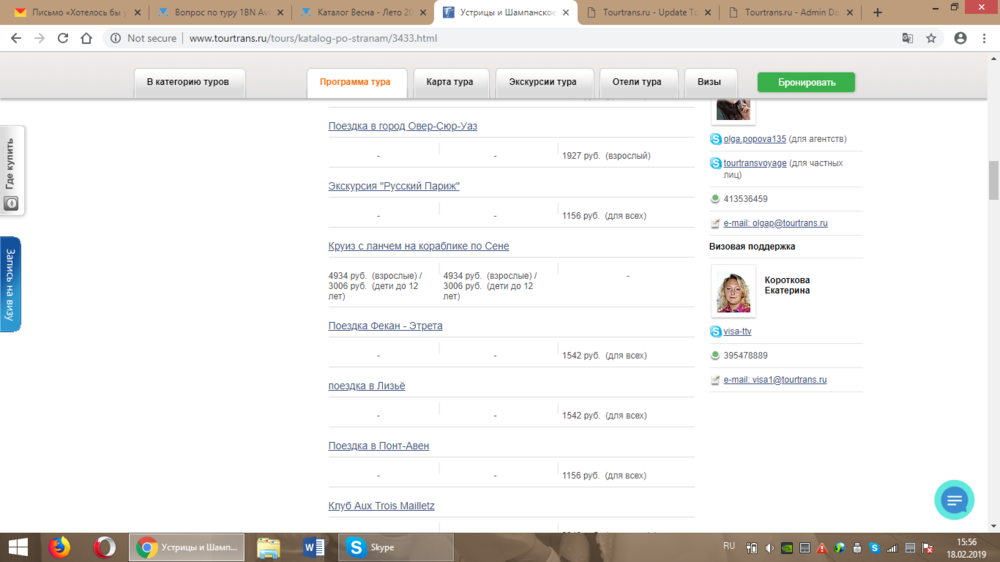The width and height of the screenshot is (1000, 562).
Task: Open the Google Translate icon in address bar
Action: 907,38
